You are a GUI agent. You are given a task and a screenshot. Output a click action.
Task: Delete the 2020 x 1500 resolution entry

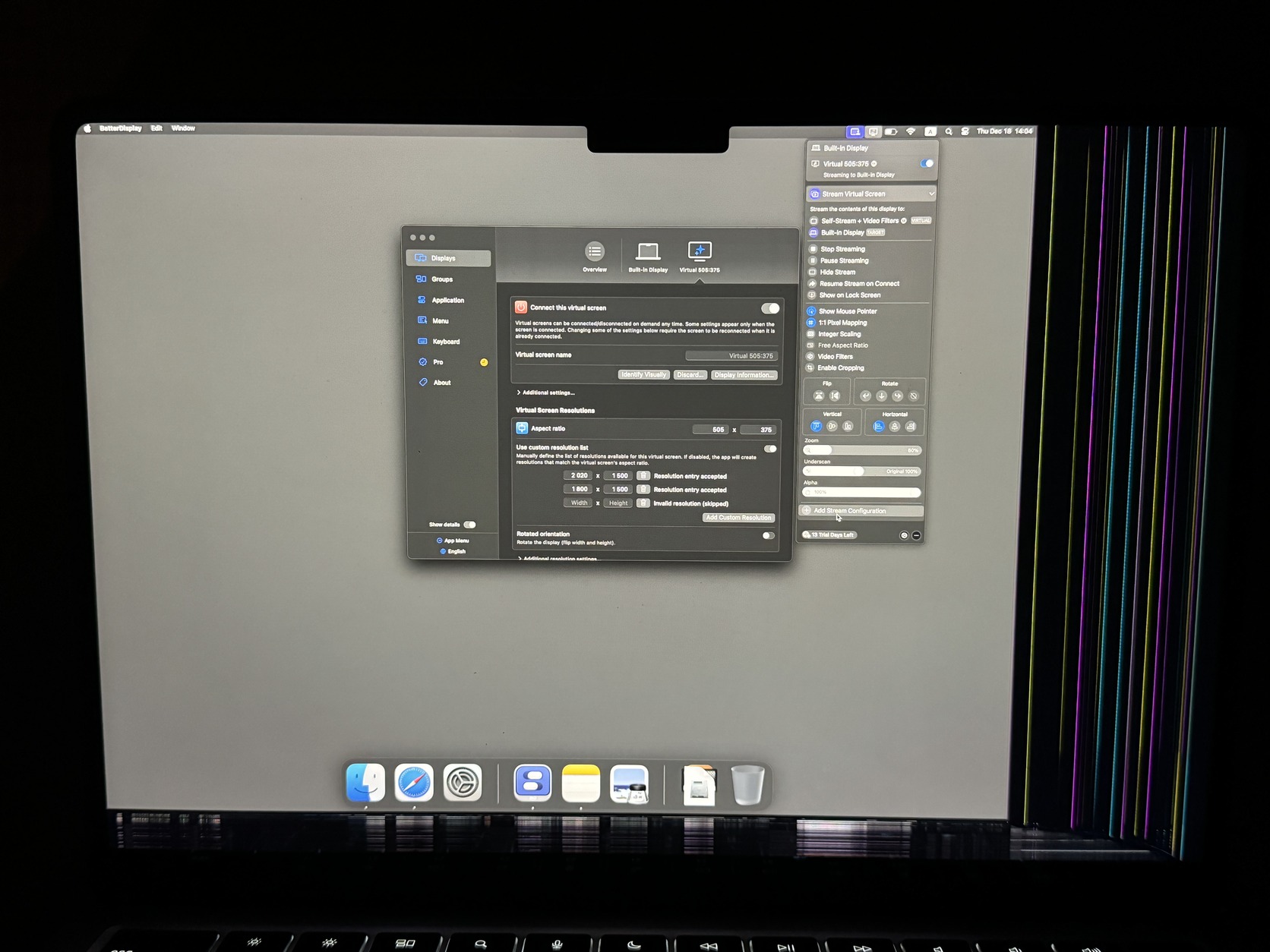click(643, 476)
